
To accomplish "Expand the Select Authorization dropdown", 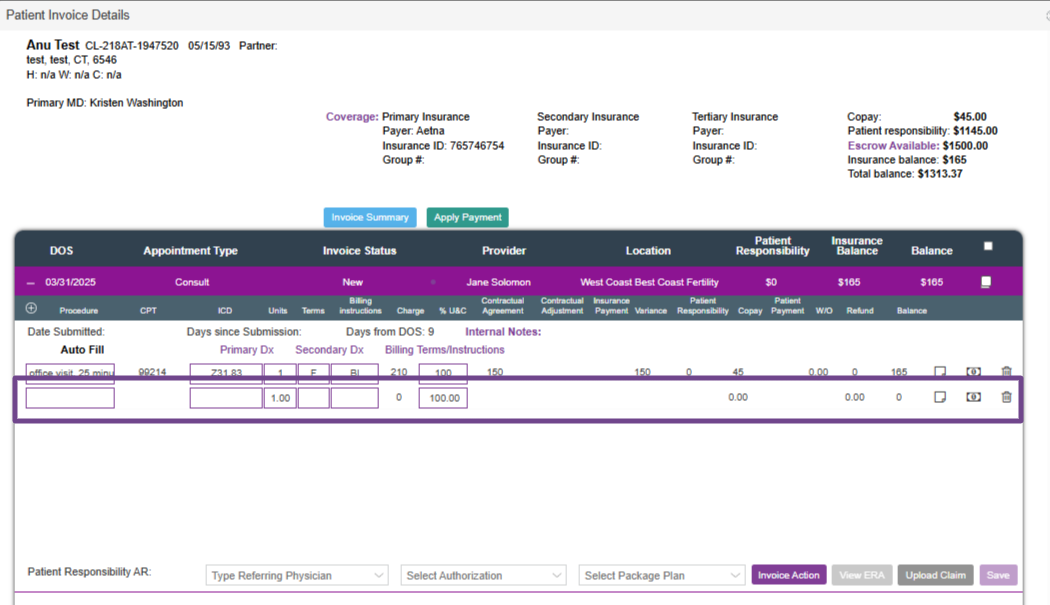I will 483,575.
